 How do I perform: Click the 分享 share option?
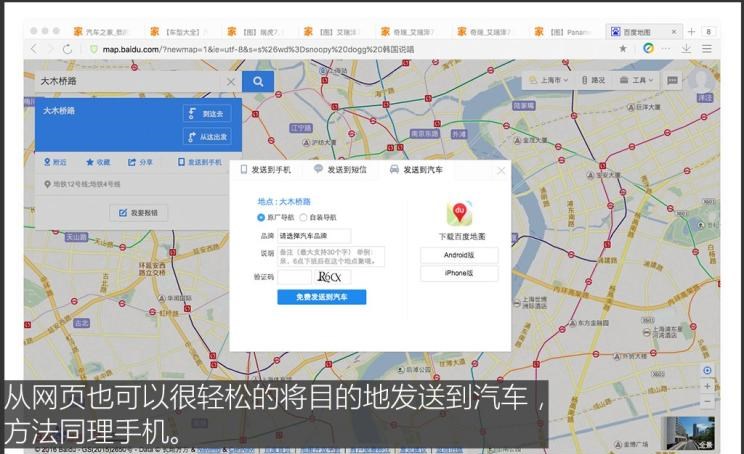coord(140,162)
